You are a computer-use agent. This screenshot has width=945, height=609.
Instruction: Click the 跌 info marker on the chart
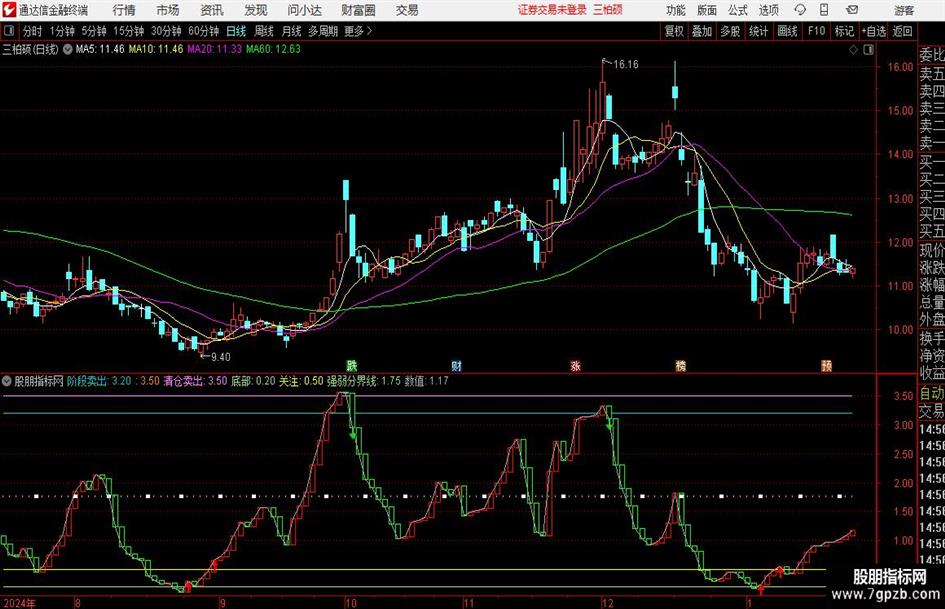(351, 365)
